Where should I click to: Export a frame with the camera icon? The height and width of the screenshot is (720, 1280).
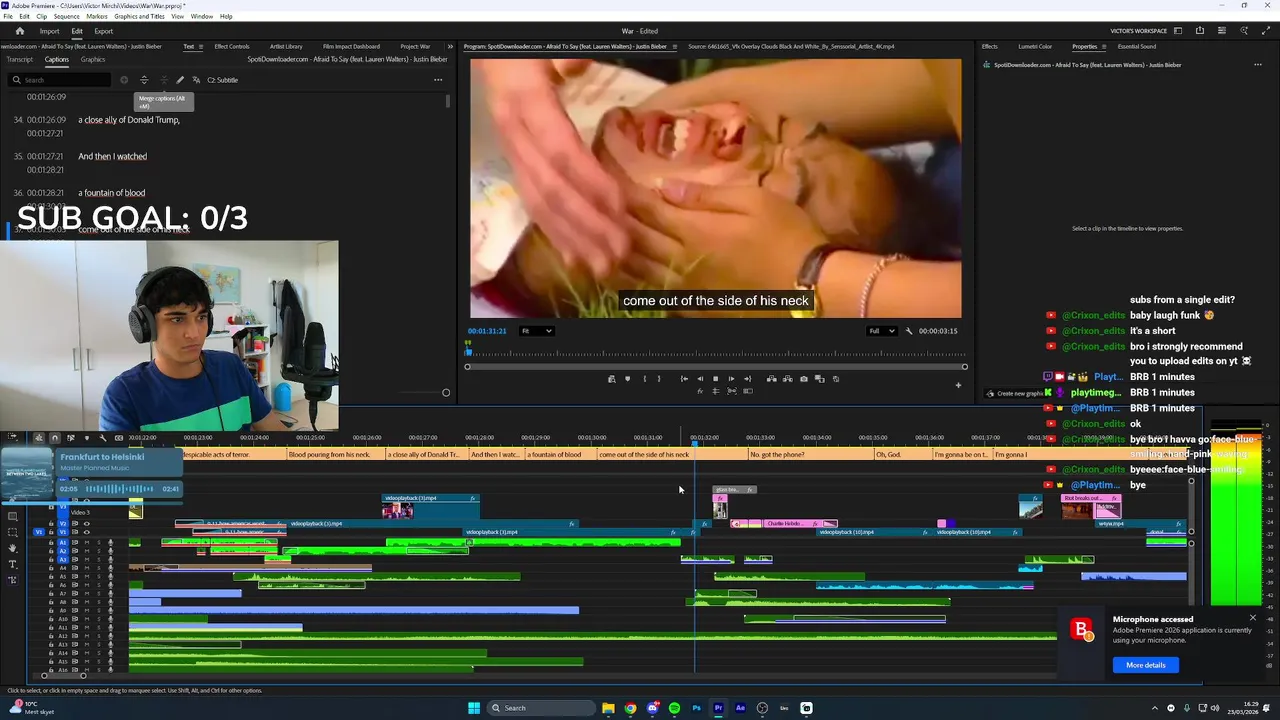(x=803, y=379)
